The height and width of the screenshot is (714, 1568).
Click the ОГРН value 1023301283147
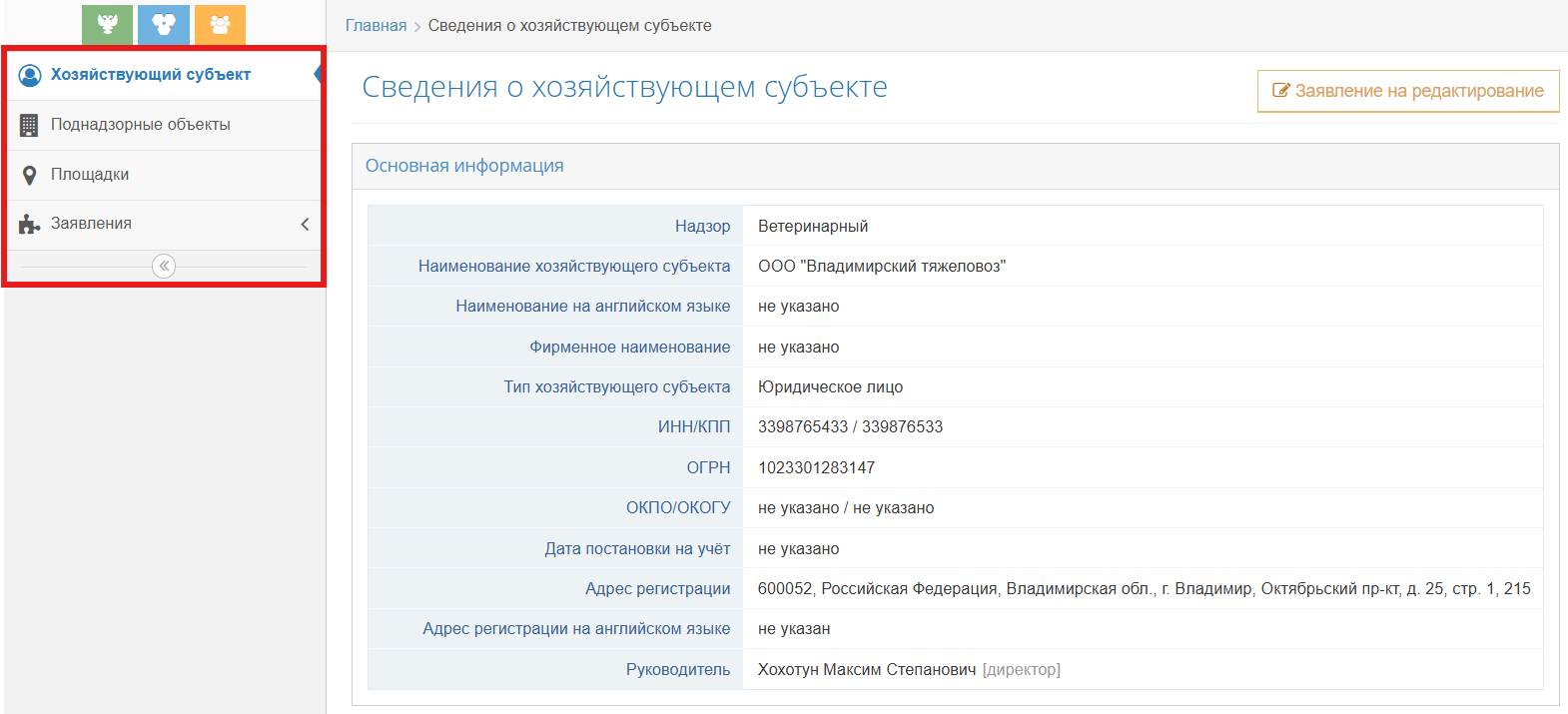(816, 467)
